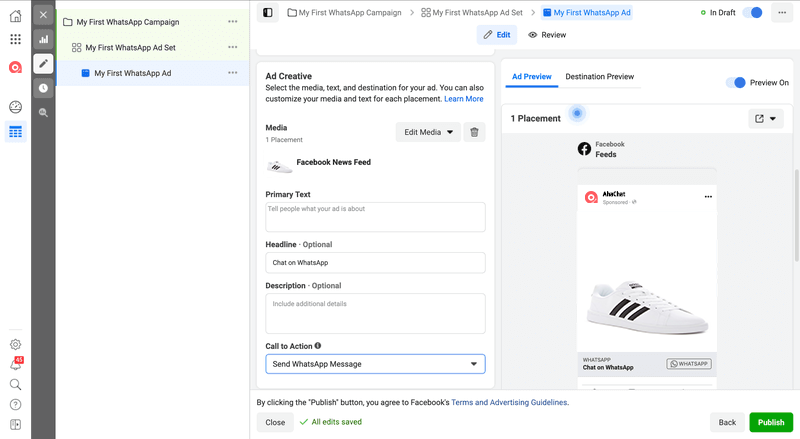The width and height of the screenshot is (800, 439).
Task: Open Call to Action dropdown Send WhatsApp Message
Action: (x=376, y=364)
